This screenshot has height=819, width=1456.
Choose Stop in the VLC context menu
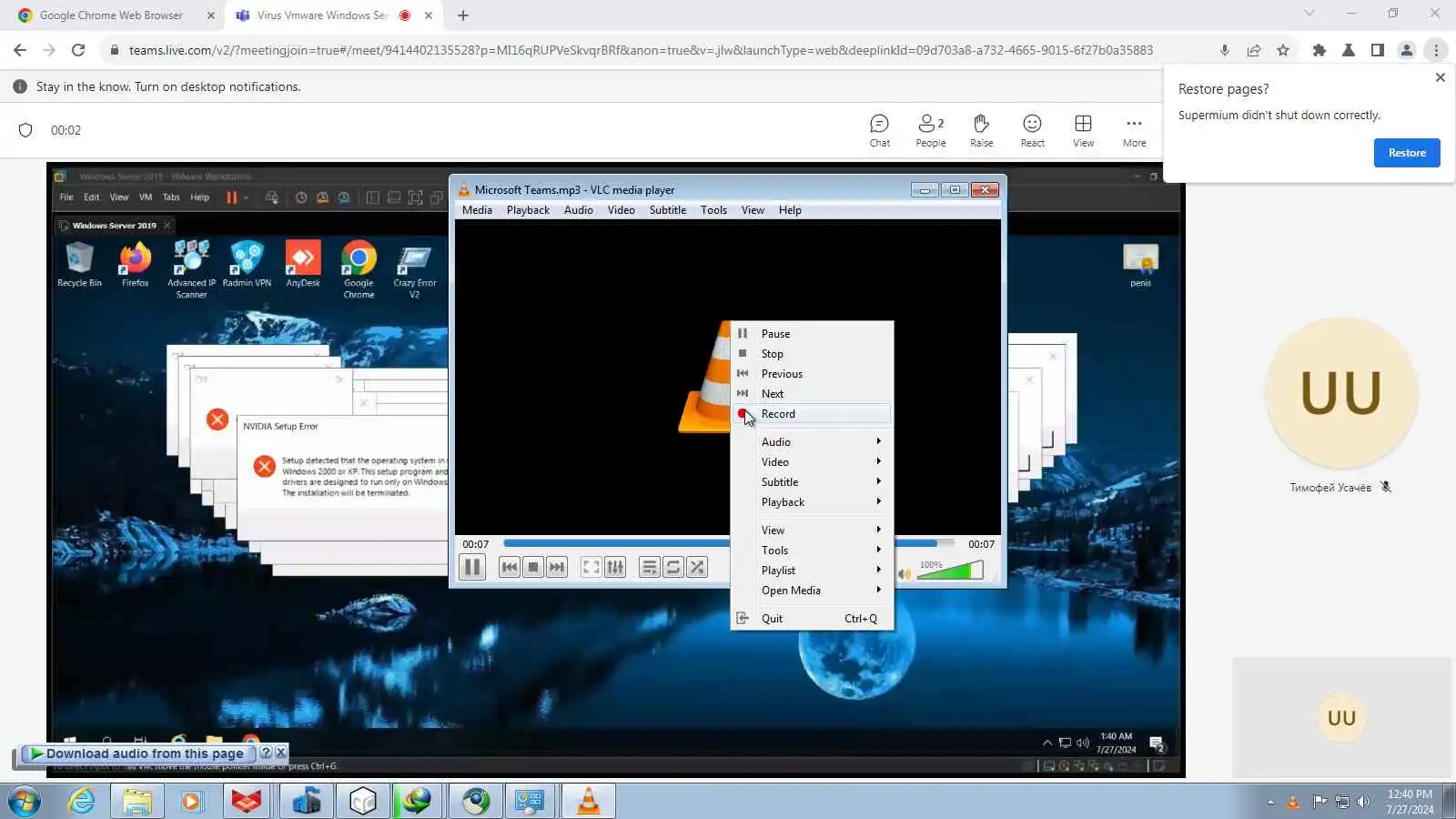(813, 354)
